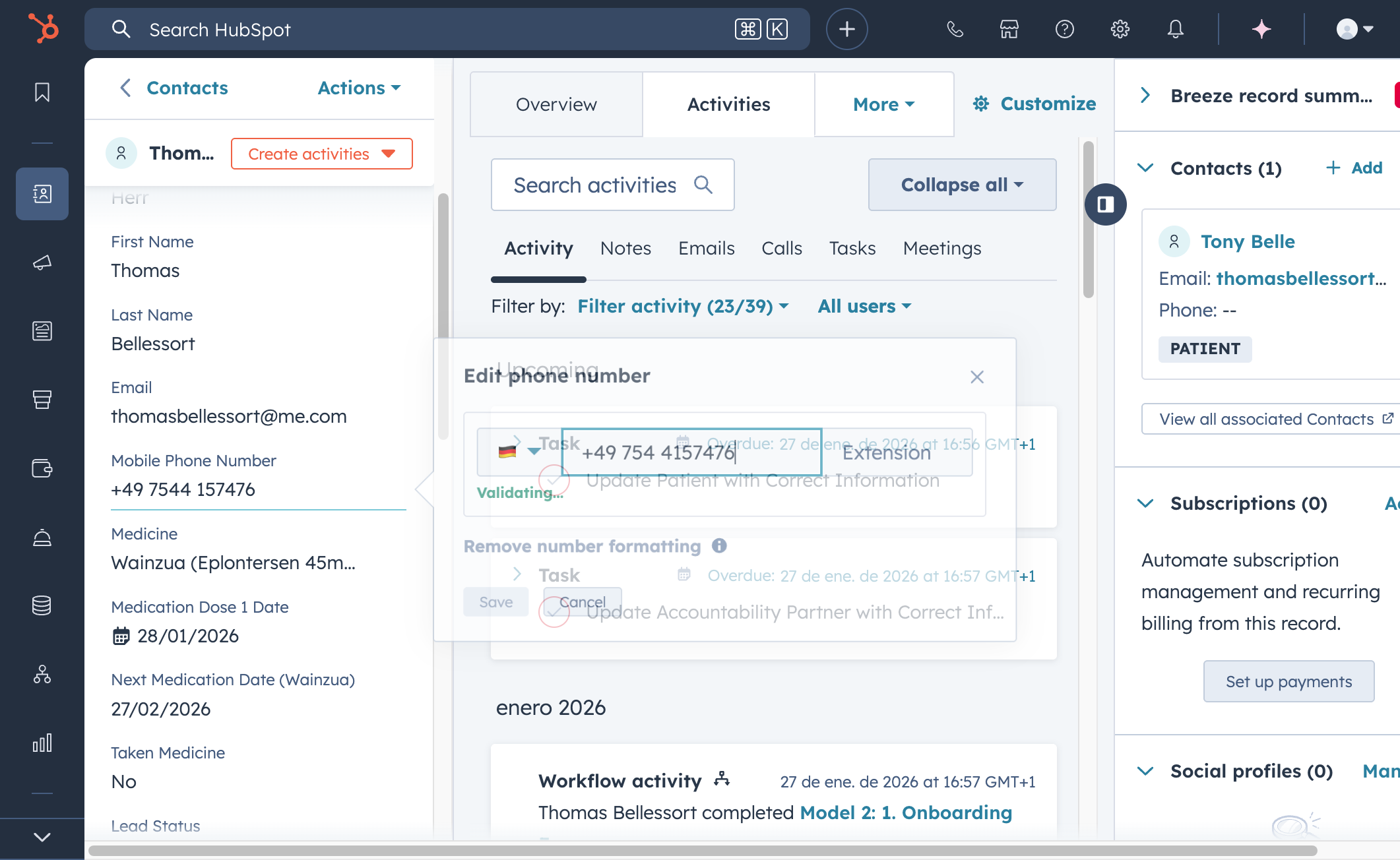Open the country flag code dropdown
This screenshot has width=1400, height=860.
[519, 452]
